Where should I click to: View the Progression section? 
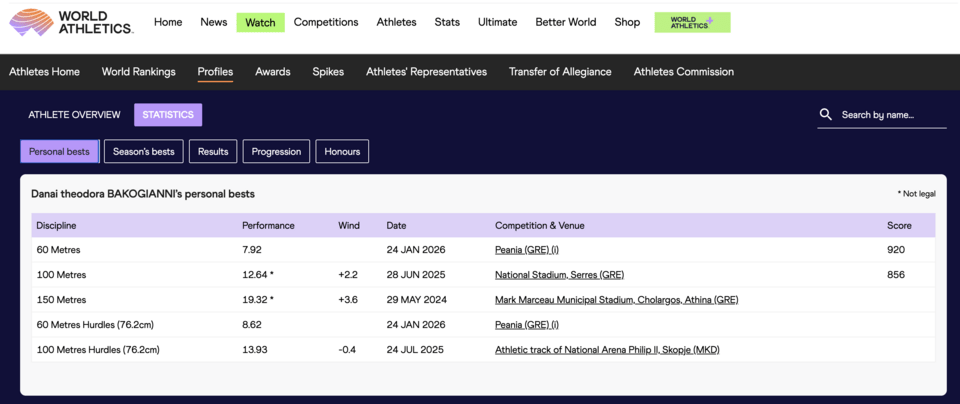[x=276, y=152]
